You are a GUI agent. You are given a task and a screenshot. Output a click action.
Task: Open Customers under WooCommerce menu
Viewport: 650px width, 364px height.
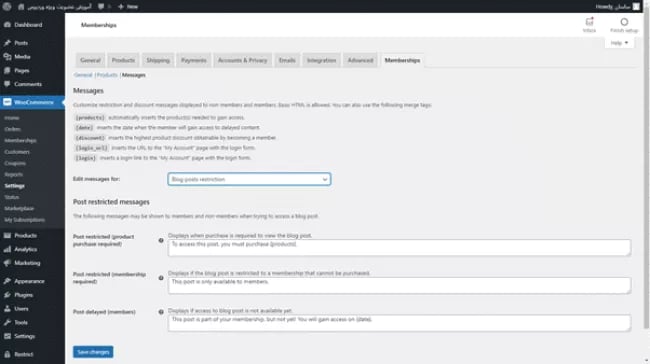tap(17, 152)
